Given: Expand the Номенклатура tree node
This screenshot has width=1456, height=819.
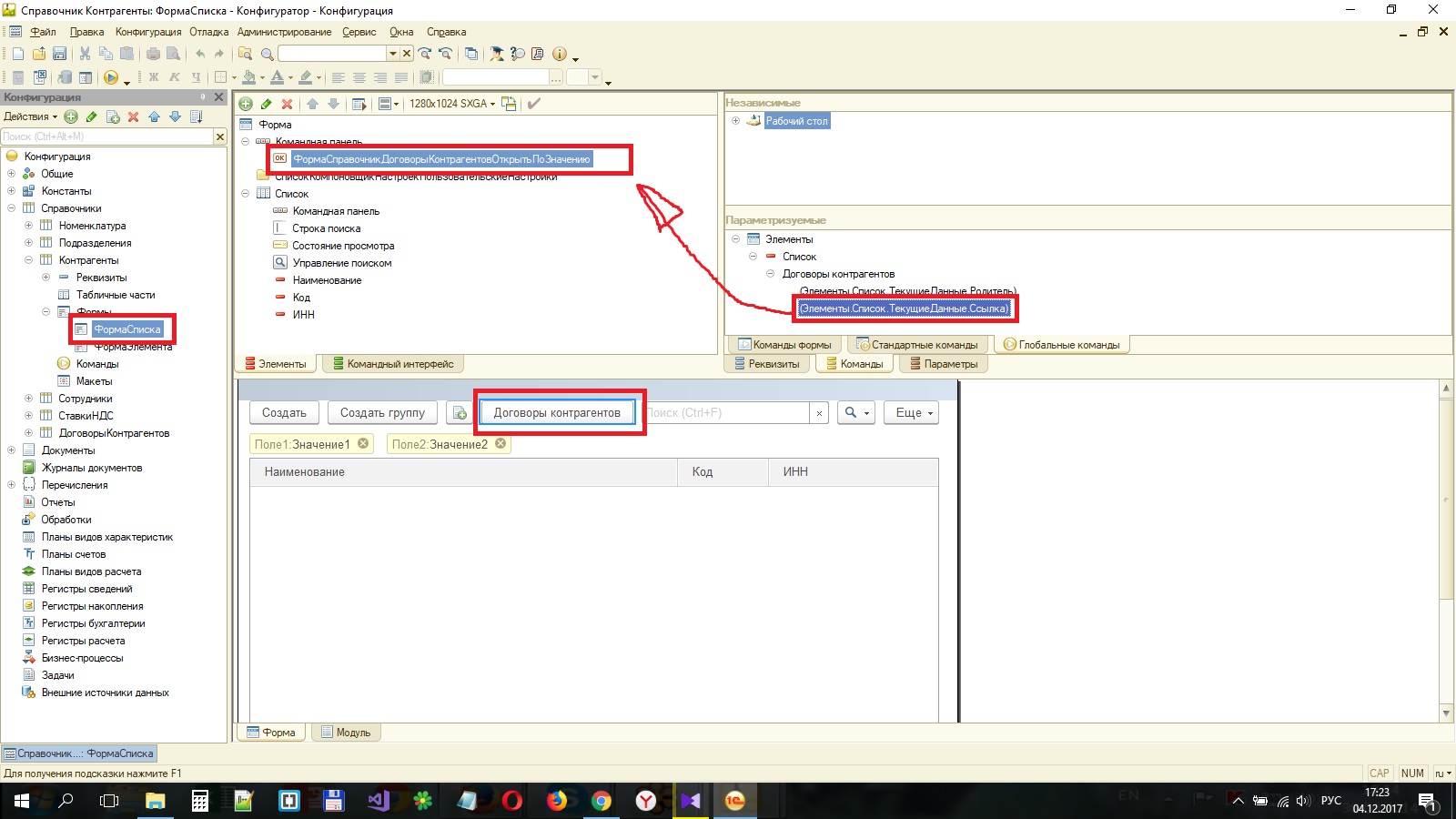Looking at the screenshot, I should point(28,226).
